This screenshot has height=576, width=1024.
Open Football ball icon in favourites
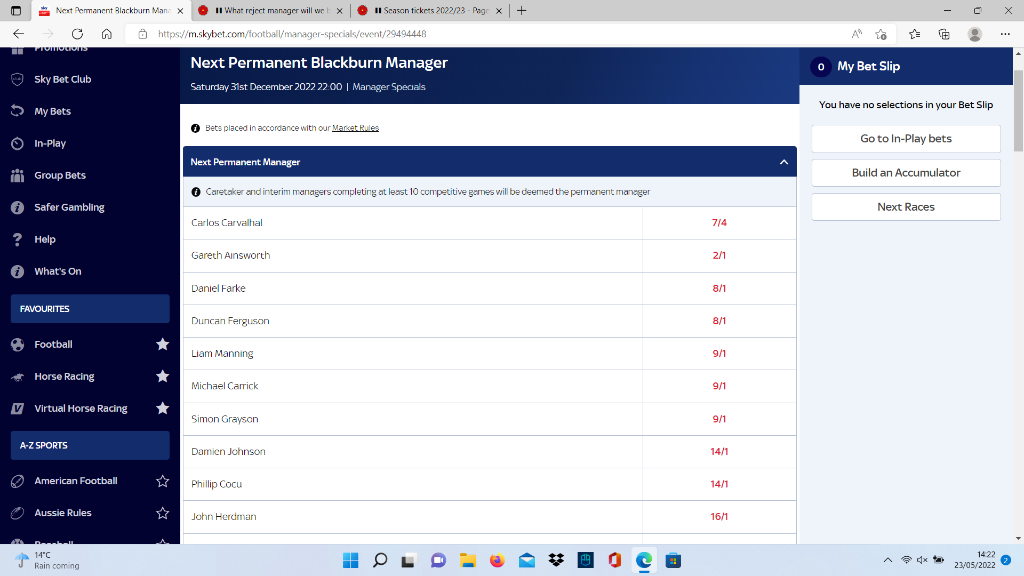pyautogui.click(x=18, y=344)
